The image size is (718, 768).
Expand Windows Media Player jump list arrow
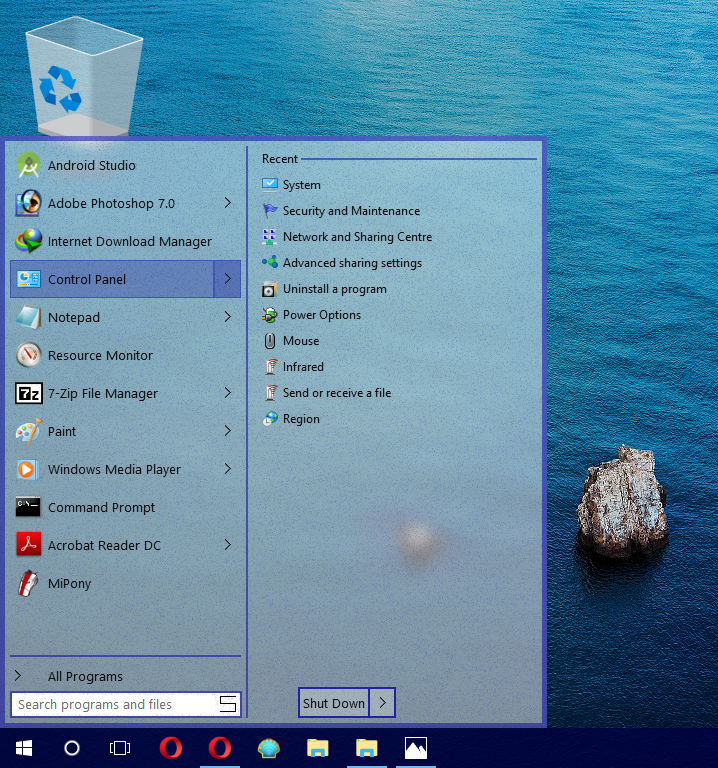(228, 469)
